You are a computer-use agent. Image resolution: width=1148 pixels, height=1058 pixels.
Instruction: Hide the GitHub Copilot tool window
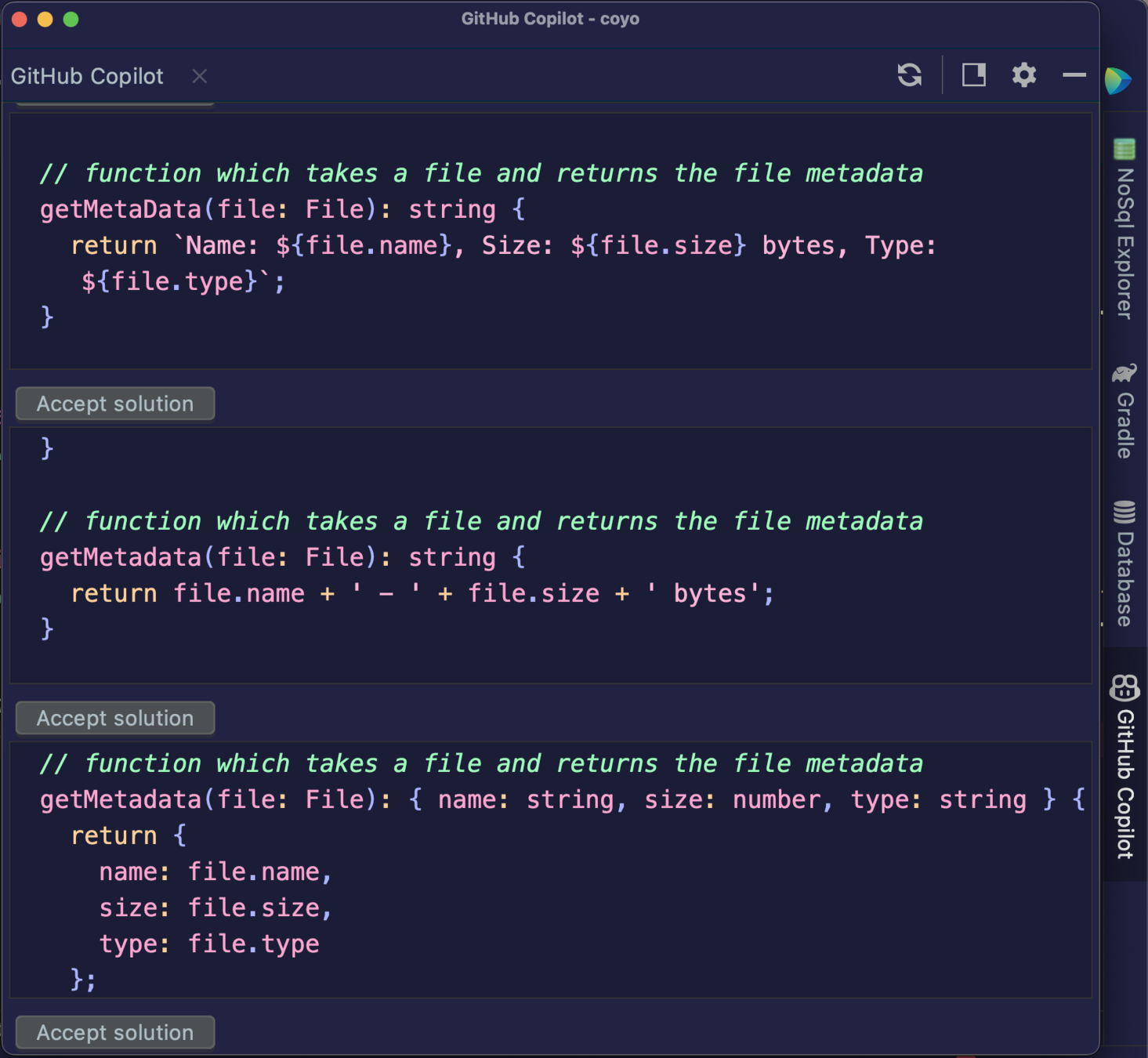click(1074, 75)
